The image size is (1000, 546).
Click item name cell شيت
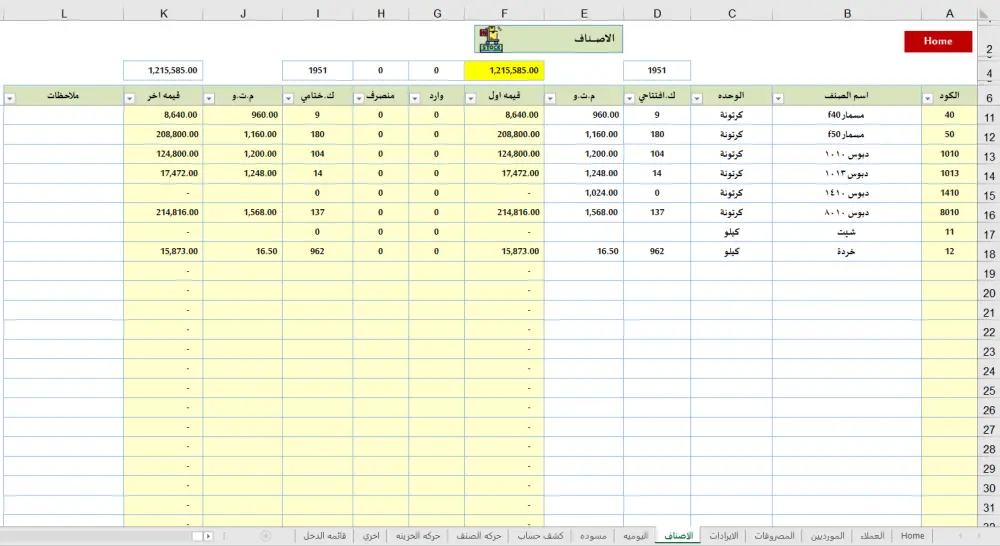tap(847, 232)
